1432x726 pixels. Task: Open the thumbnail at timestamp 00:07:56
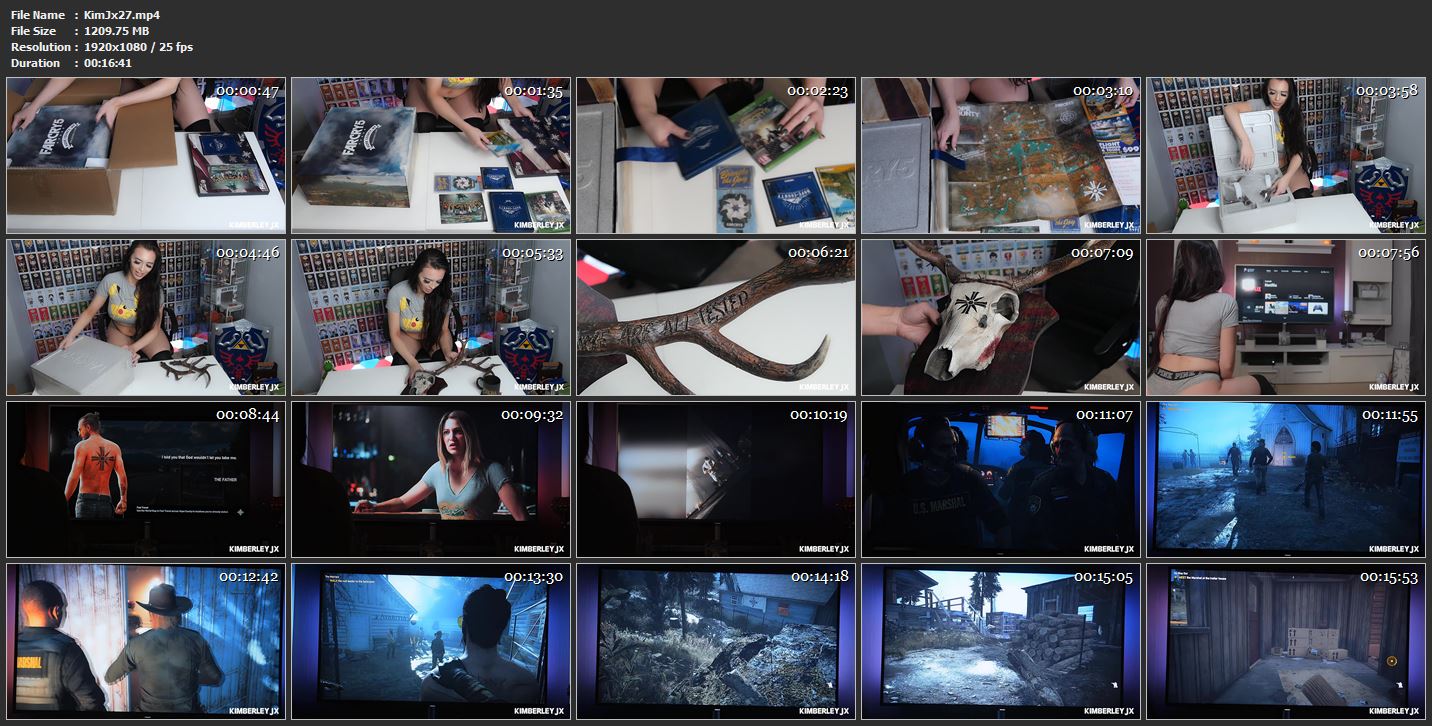(x=1286, y=317)
